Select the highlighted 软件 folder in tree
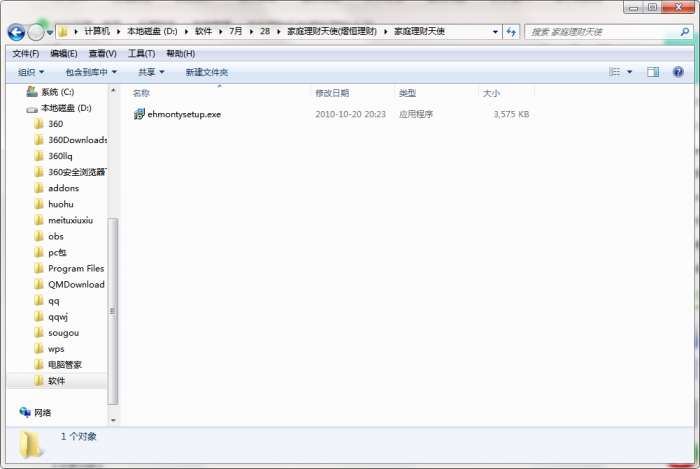 (x=57, y=381)
